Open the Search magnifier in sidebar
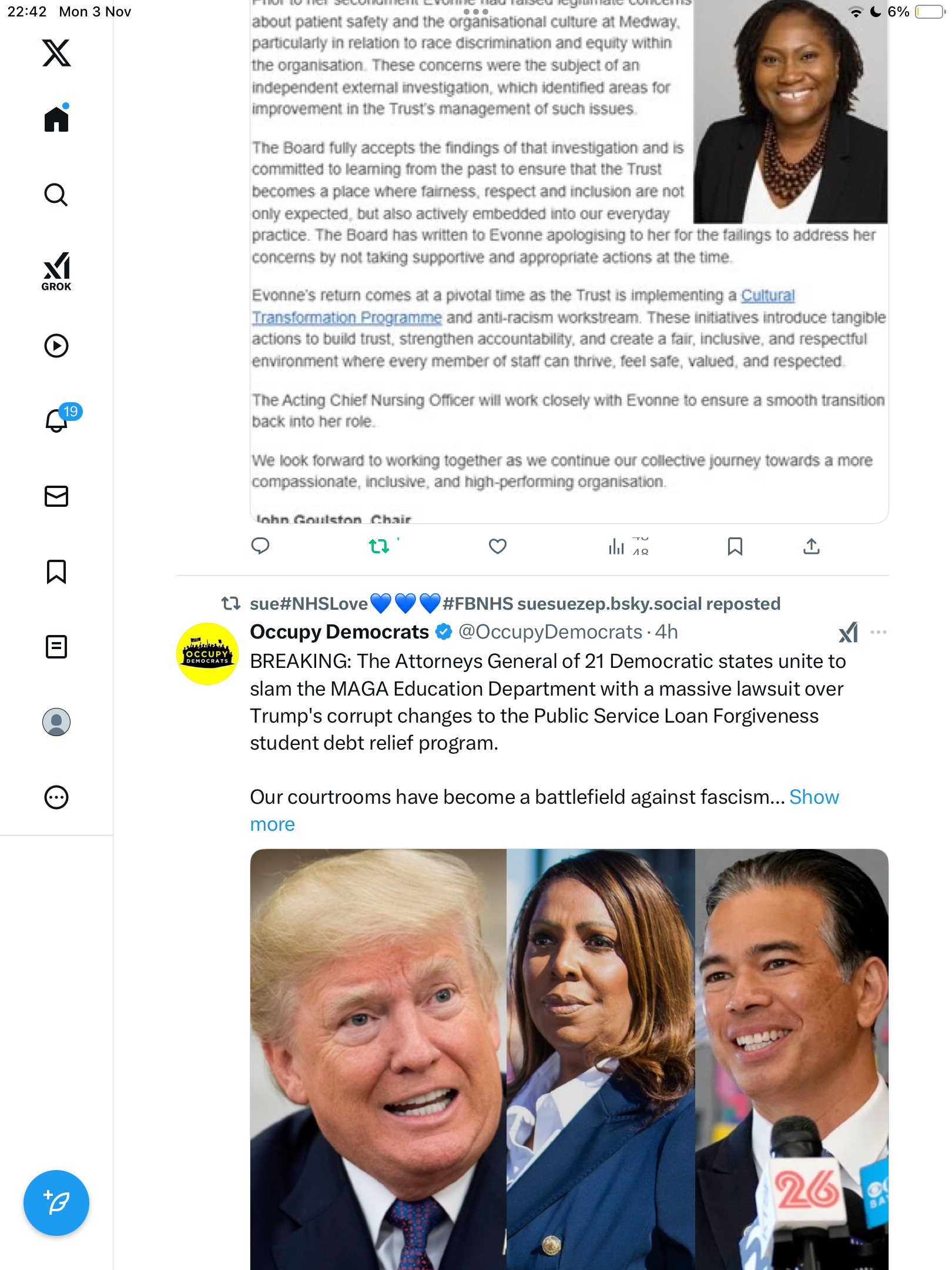 56,195
